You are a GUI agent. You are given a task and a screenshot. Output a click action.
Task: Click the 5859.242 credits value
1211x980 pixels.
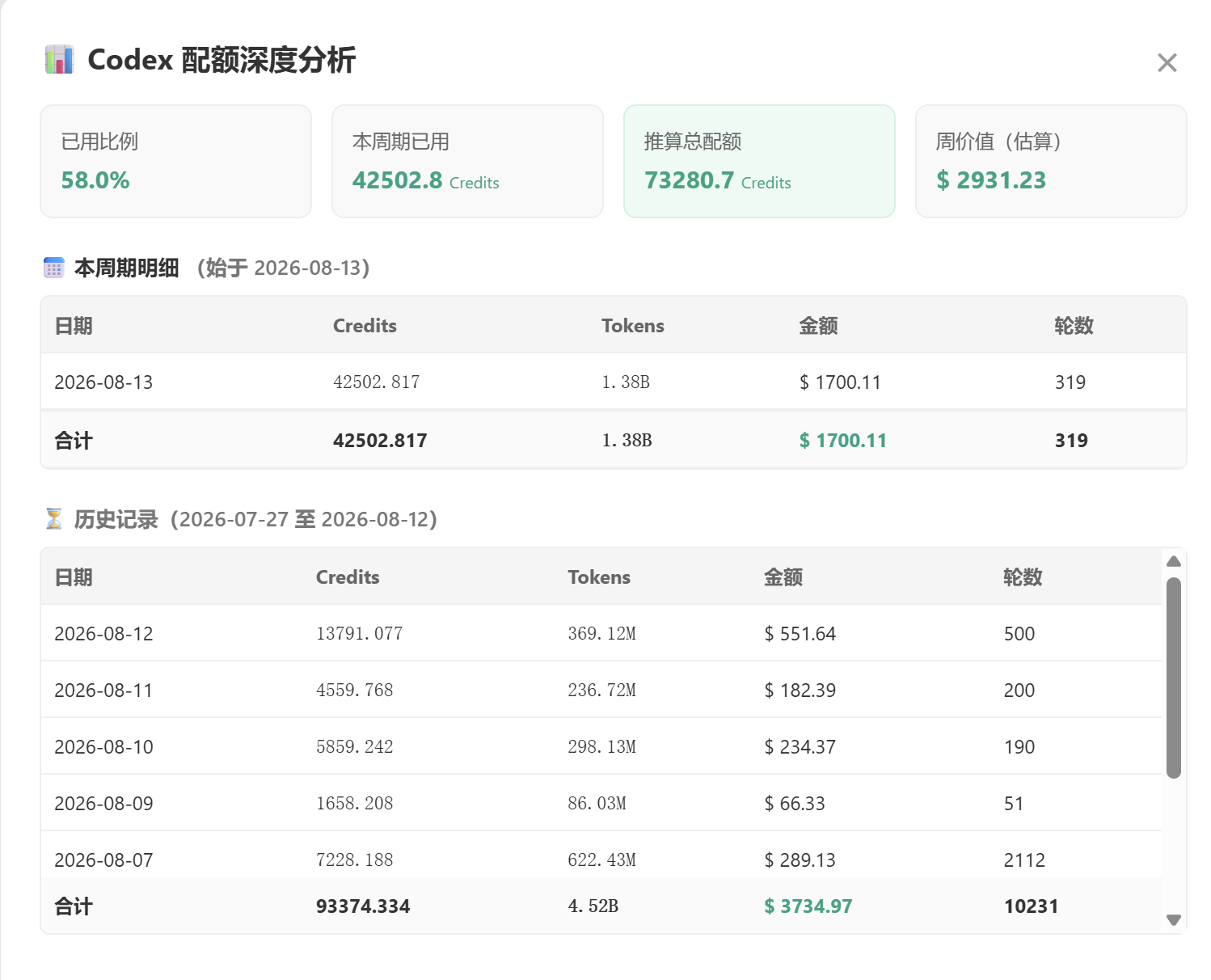[x=355, y=747]
